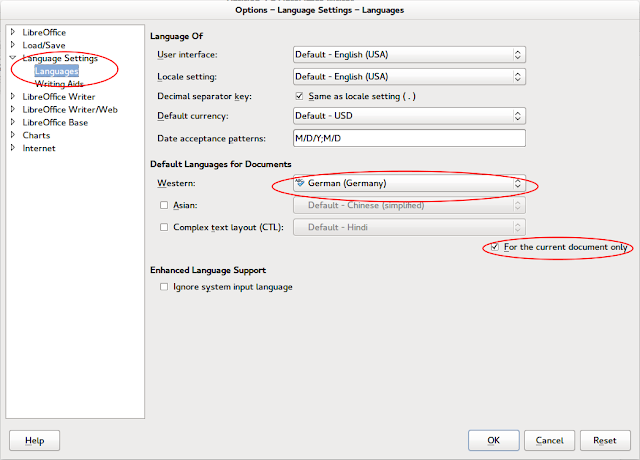Open the Default currency dropdown

click(409, 117)
